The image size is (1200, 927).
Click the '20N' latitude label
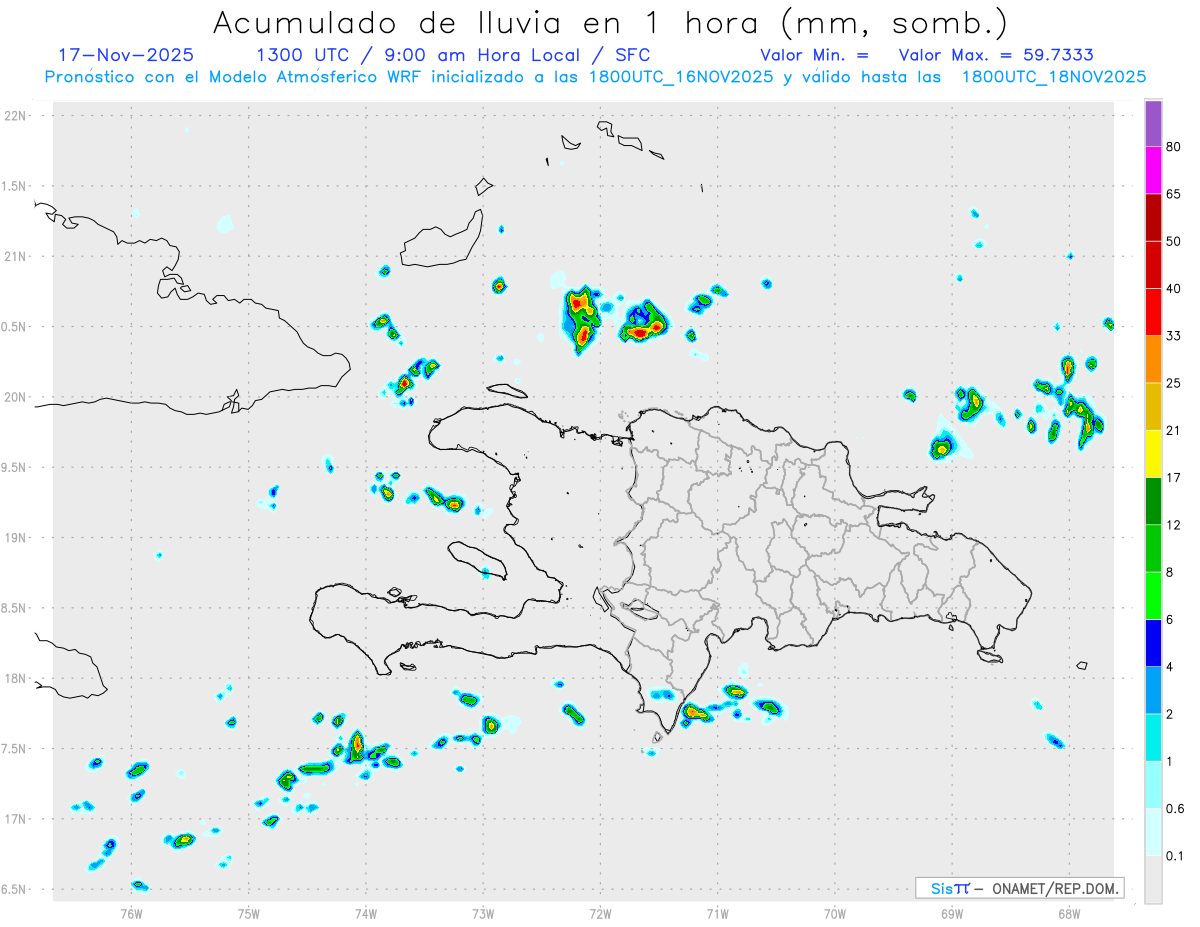pos(17,397)
